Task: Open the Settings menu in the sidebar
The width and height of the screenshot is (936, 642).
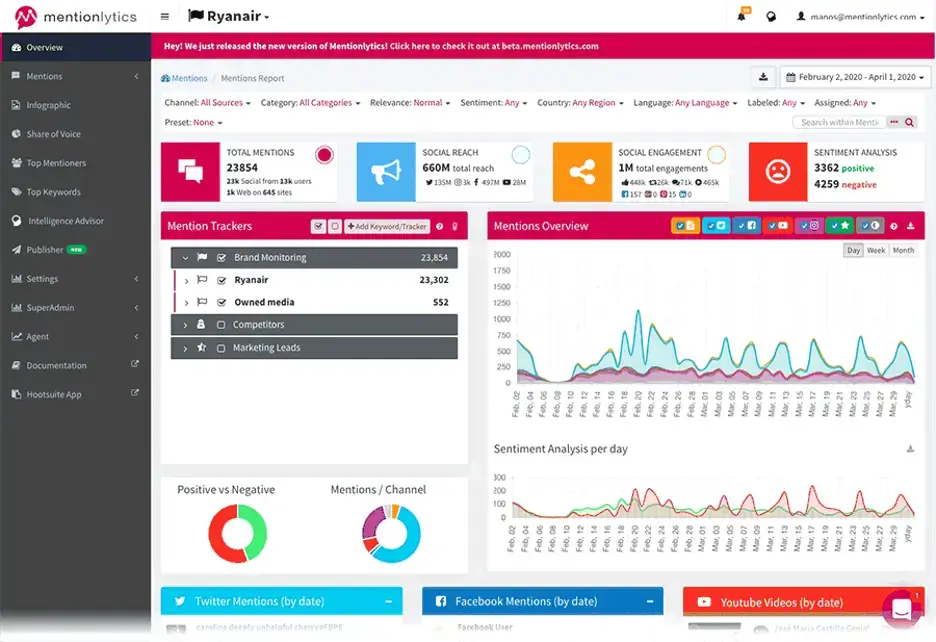Action: pos(40,278)
